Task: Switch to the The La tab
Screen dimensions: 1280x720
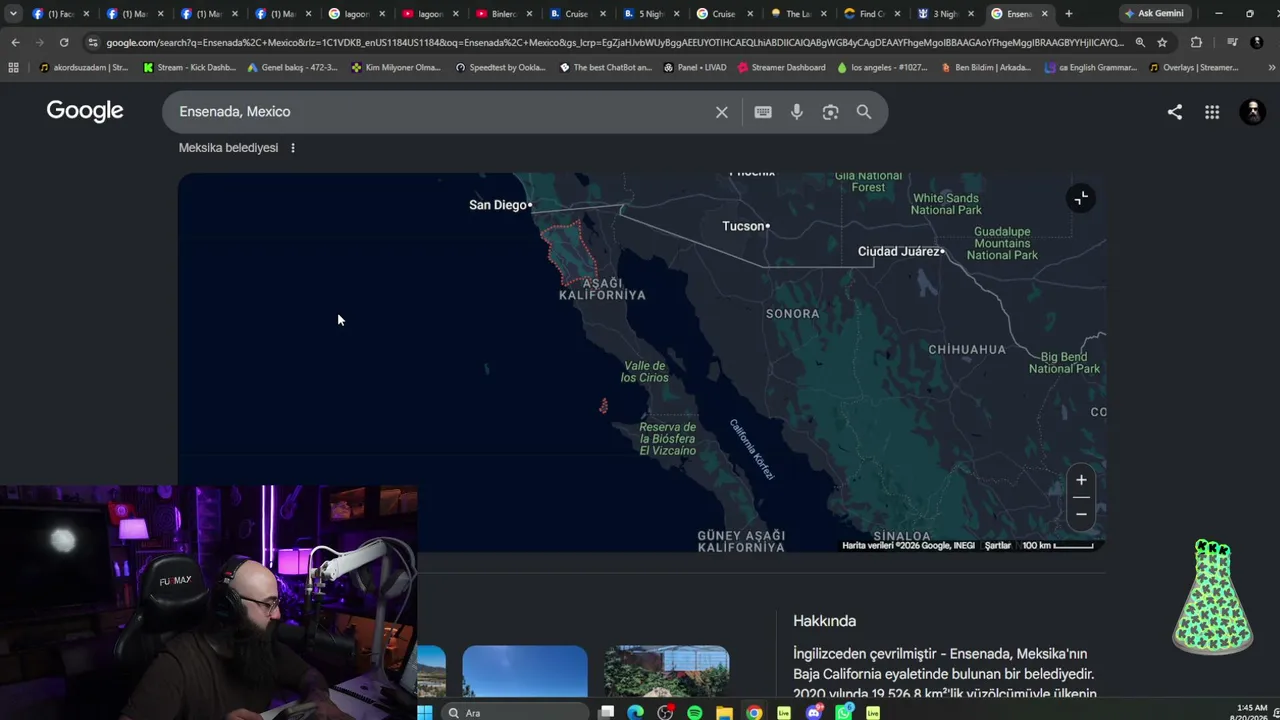Action: pos(799,14)
